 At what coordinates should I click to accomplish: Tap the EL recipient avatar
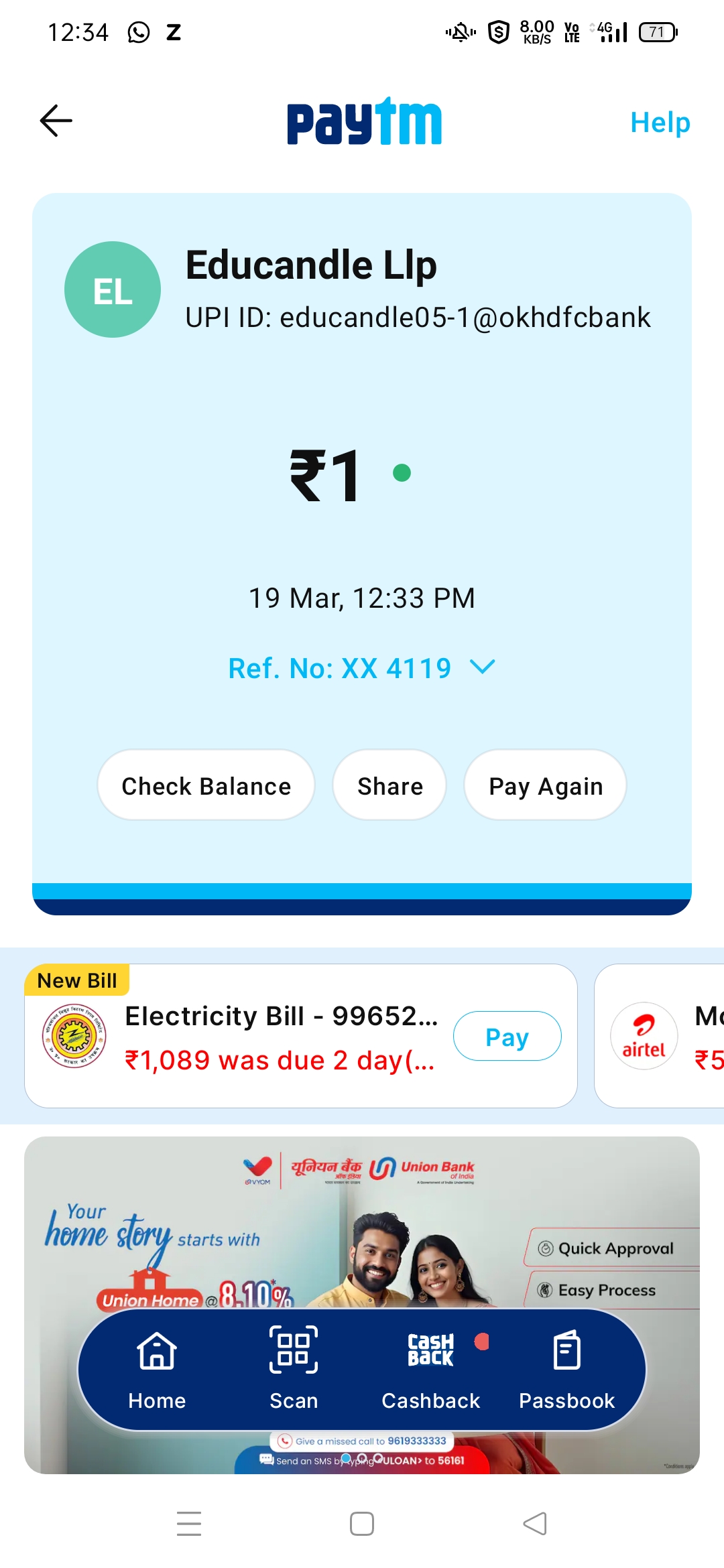coord(113,289)
